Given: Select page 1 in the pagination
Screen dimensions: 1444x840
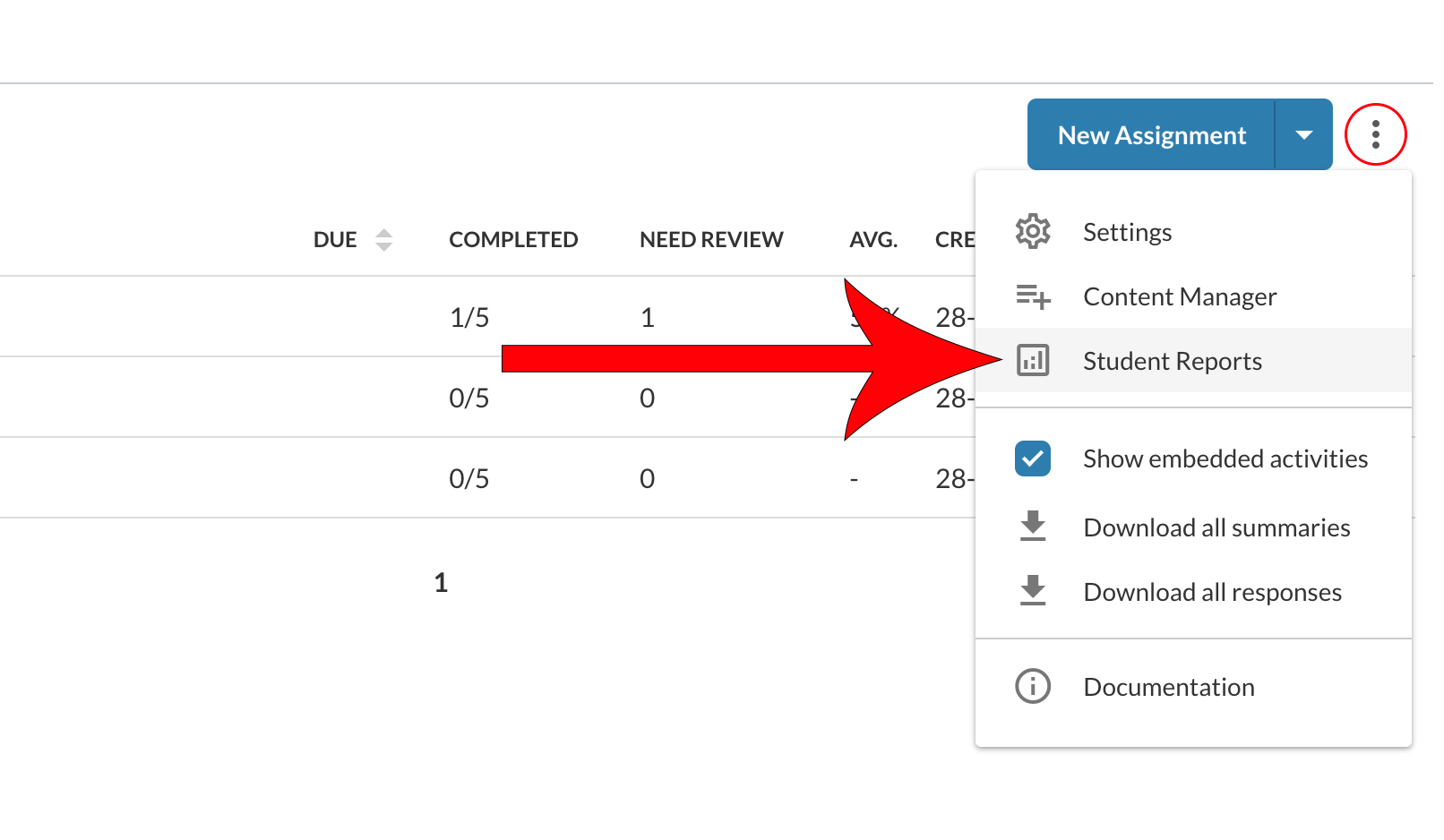Looking at the screenshot, I should tap(440, 582).
